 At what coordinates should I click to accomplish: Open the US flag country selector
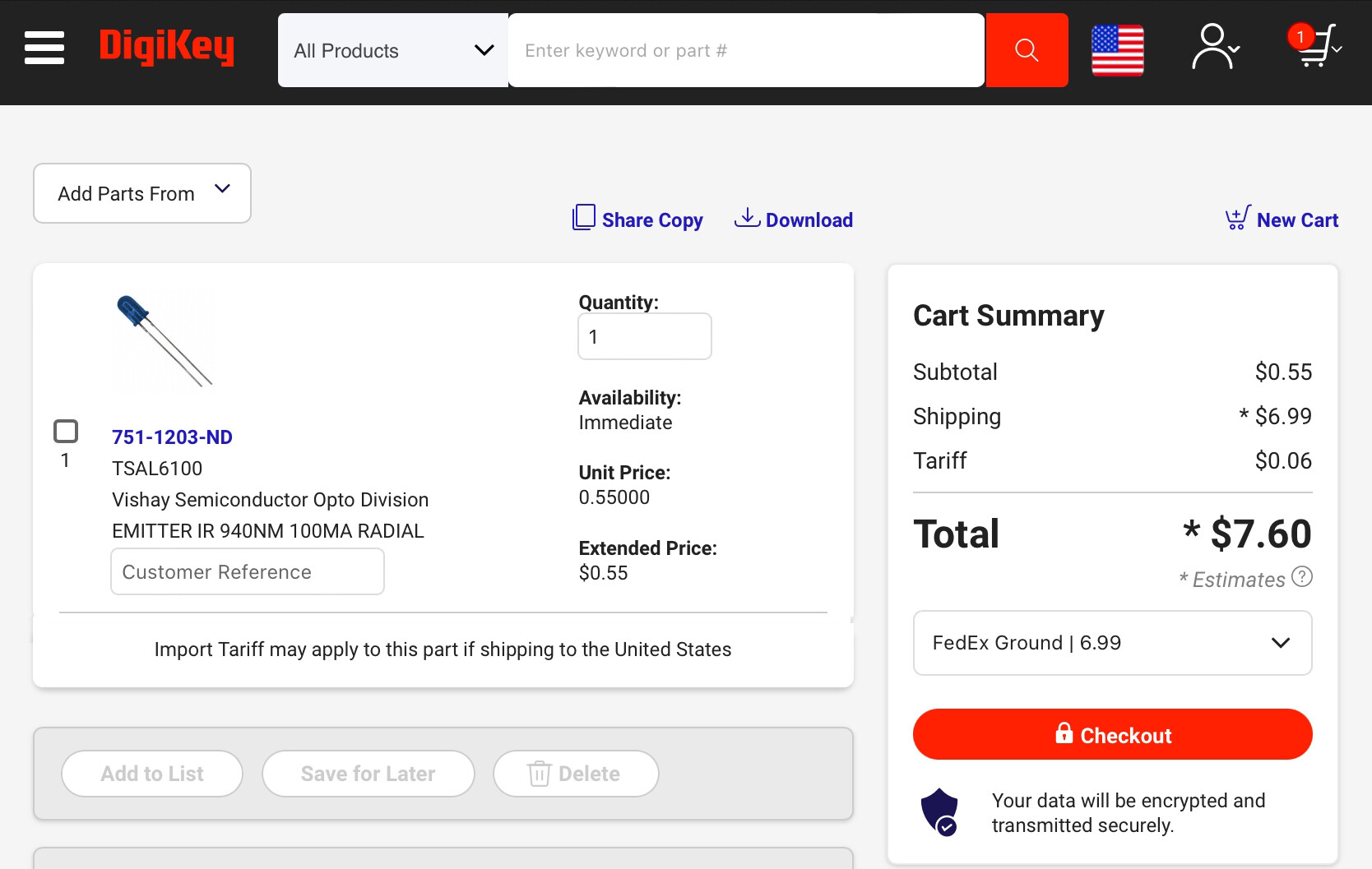[1117, 50]
